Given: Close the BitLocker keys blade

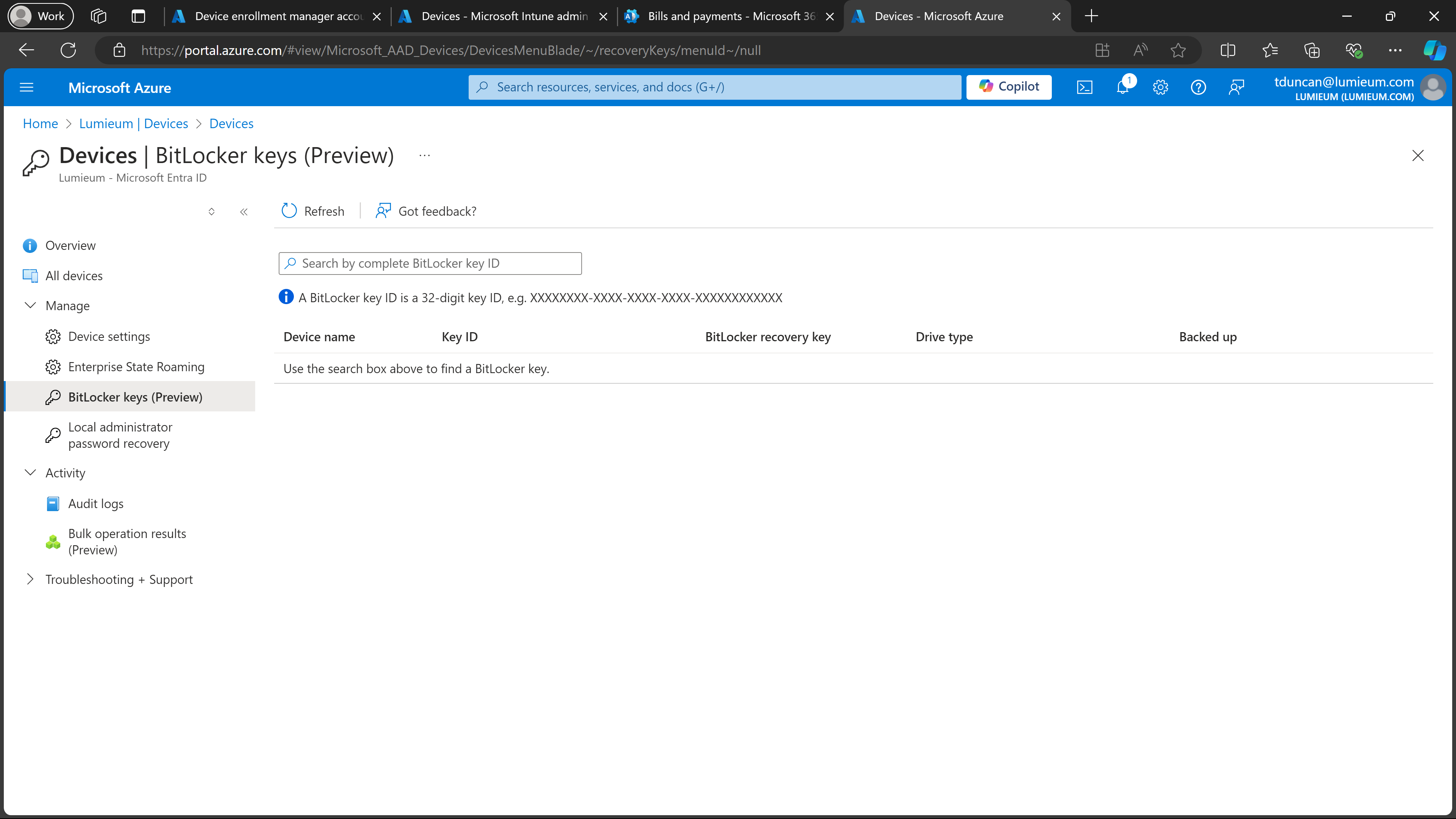Looking at the screenshot, I should coord(1418,155).
